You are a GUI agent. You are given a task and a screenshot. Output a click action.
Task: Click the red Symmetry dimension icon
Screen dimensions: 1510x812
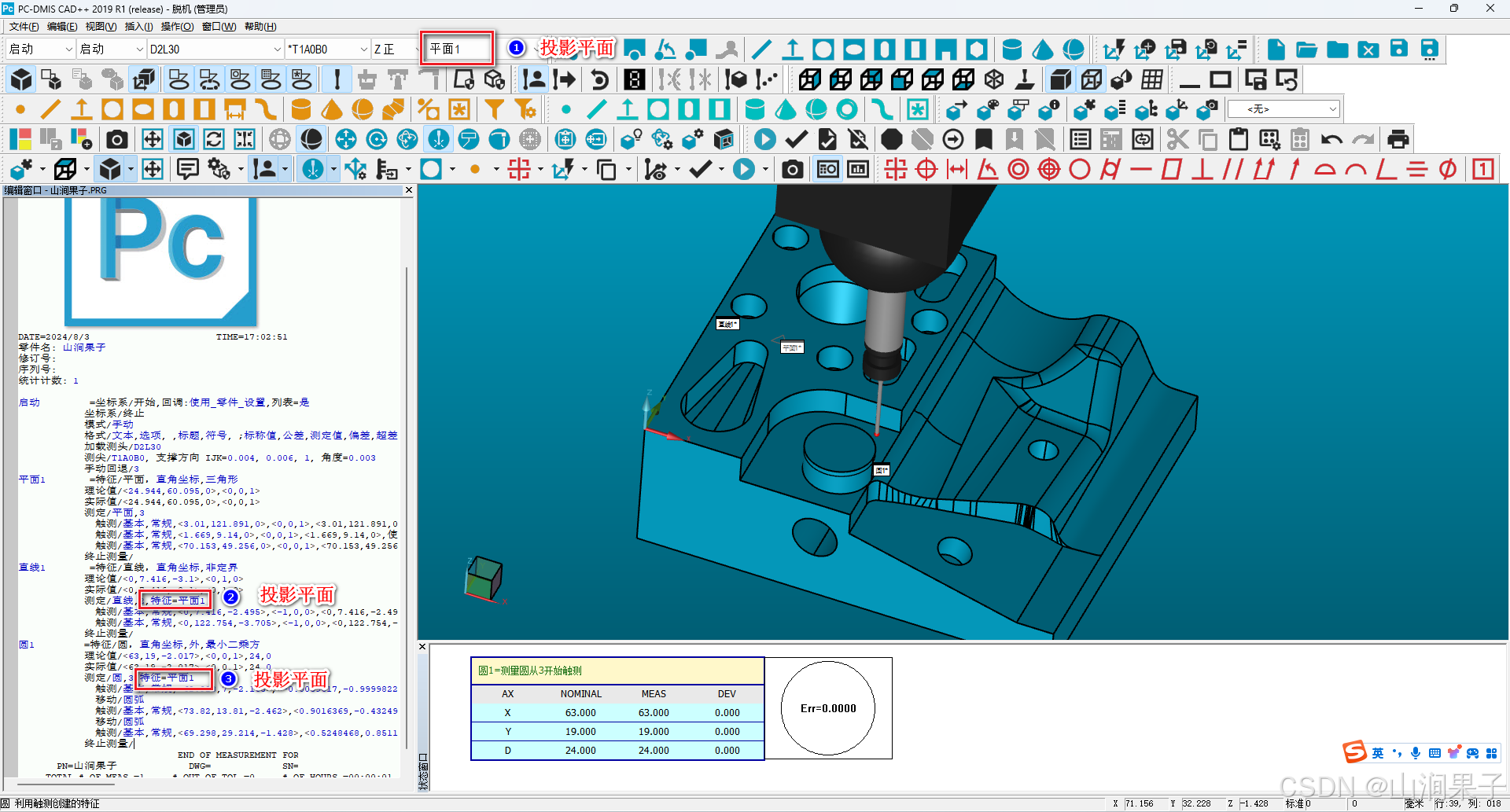coord(1417,169)
